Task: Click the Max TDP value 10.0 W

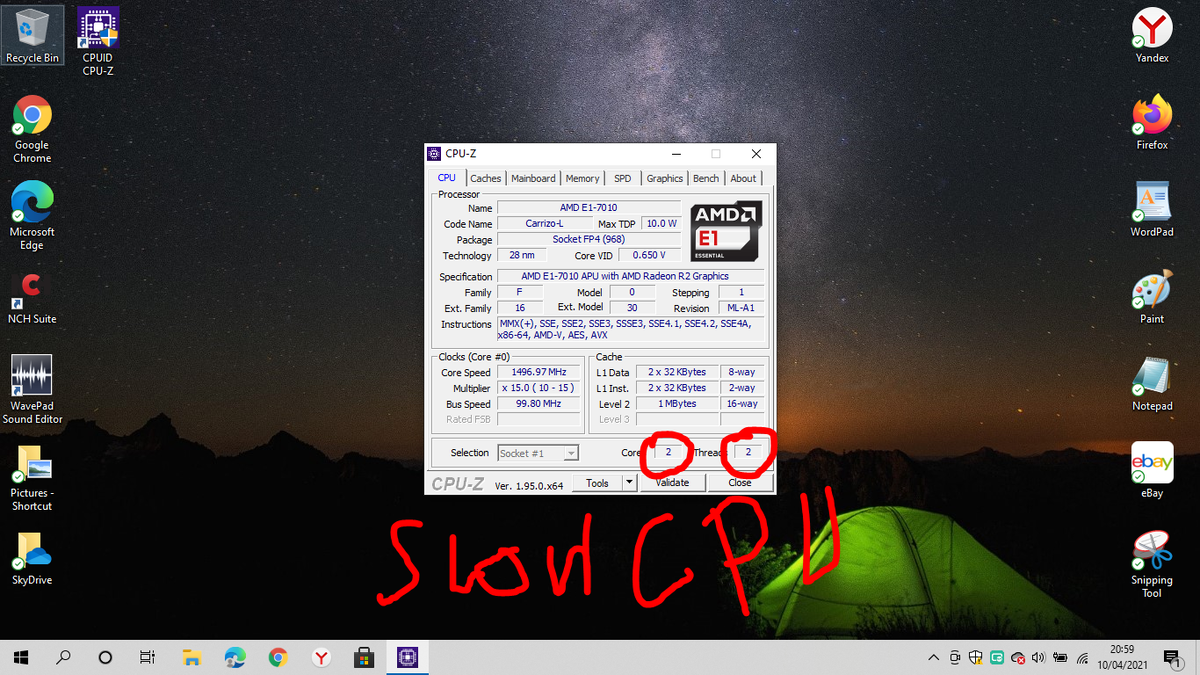Action: tap(660, 224)
